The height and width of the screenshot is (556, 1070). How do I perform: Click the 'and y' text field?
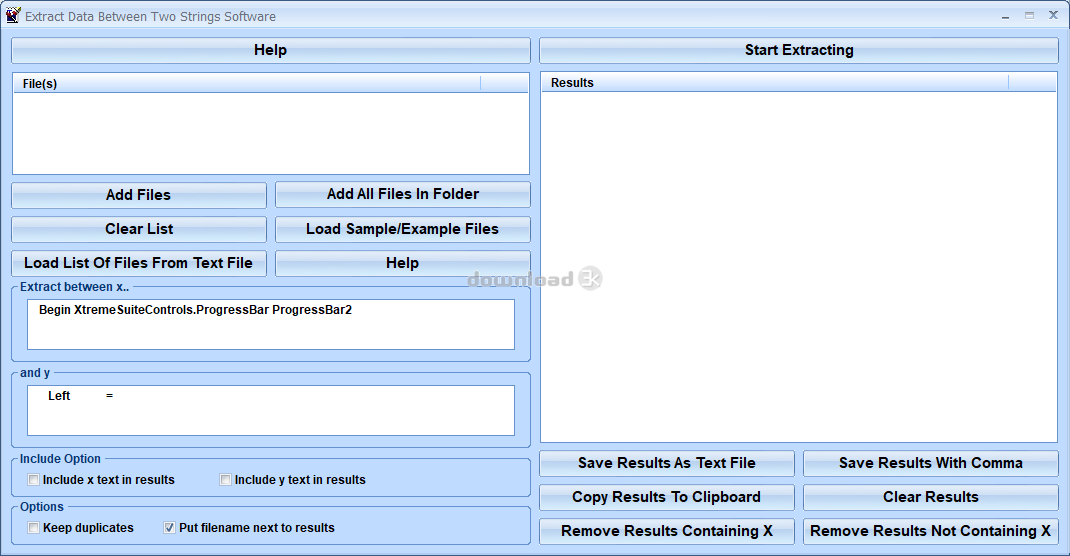(271, 411)
